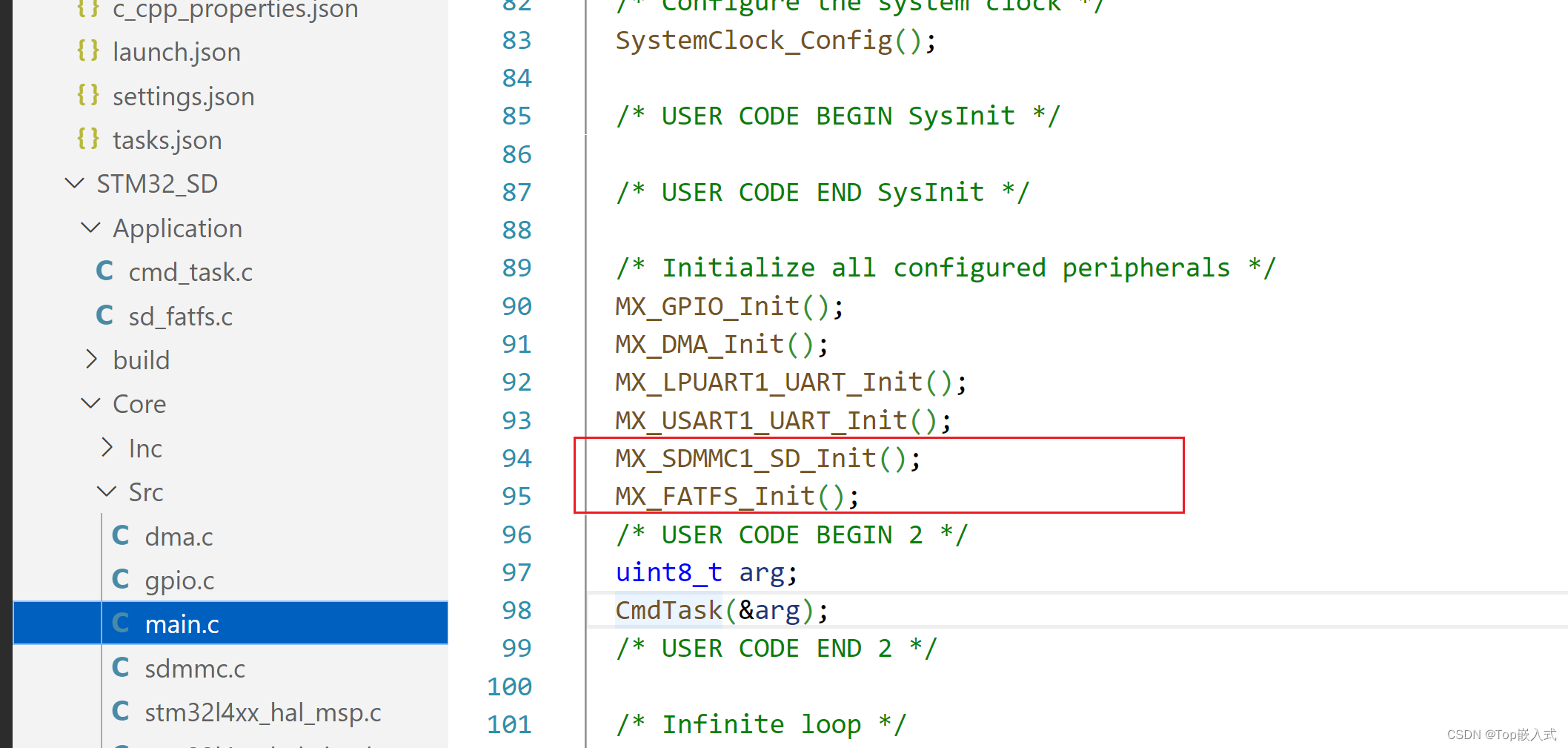Open stm32l4xx_hal_msp.c file
This screenshot has width=1568, height=748.
coord(263,712)
